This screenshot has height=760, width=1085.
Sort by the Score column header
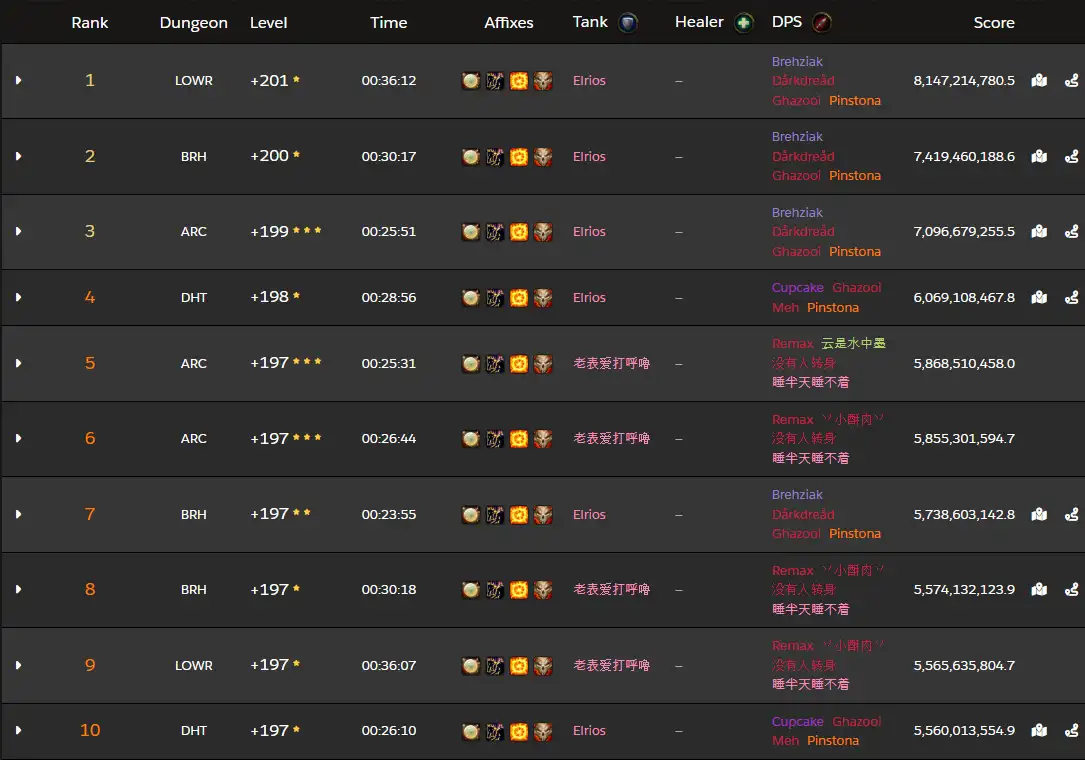pyautogui.click(x=993, y=23)
